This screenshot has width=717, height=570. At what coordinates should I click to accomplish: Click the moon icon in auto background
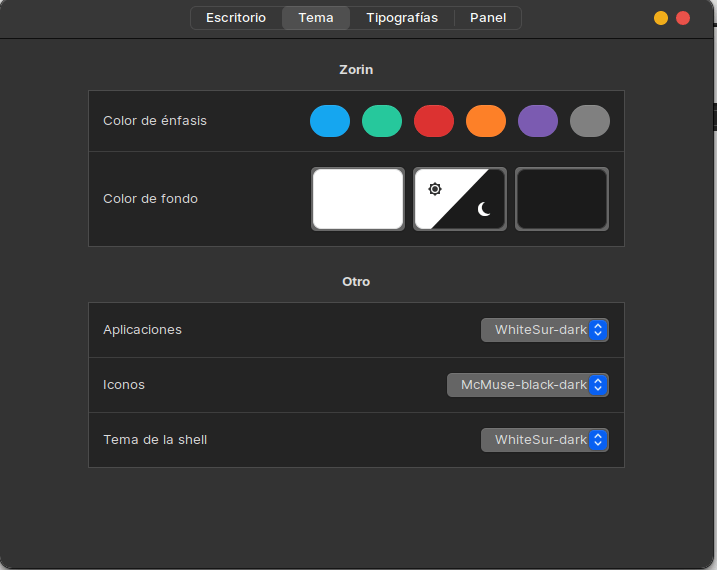click(485, 209)
